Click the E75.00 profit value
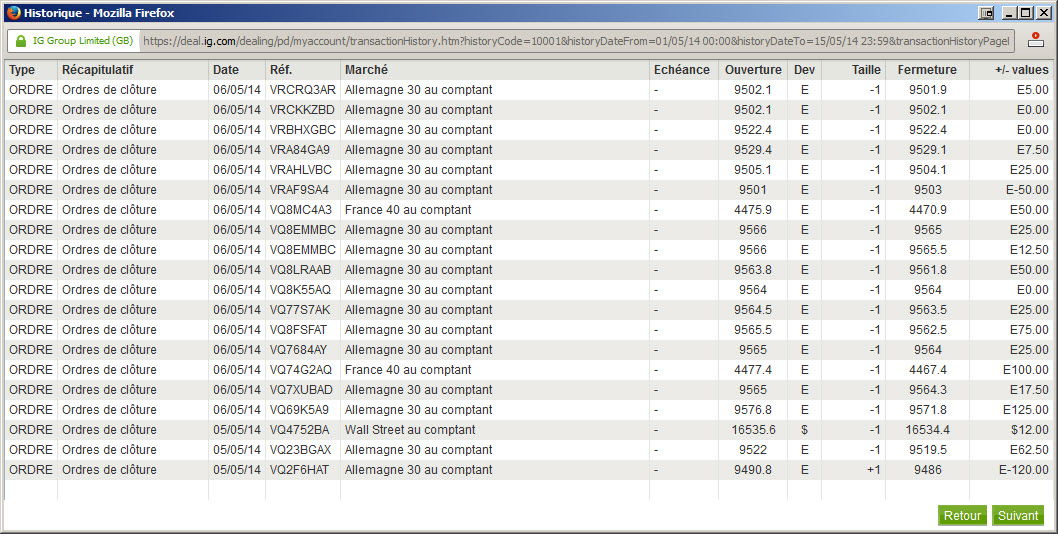Image resolution: width=1058 pixels, height=534 pixels. [x=1030, y=329]
